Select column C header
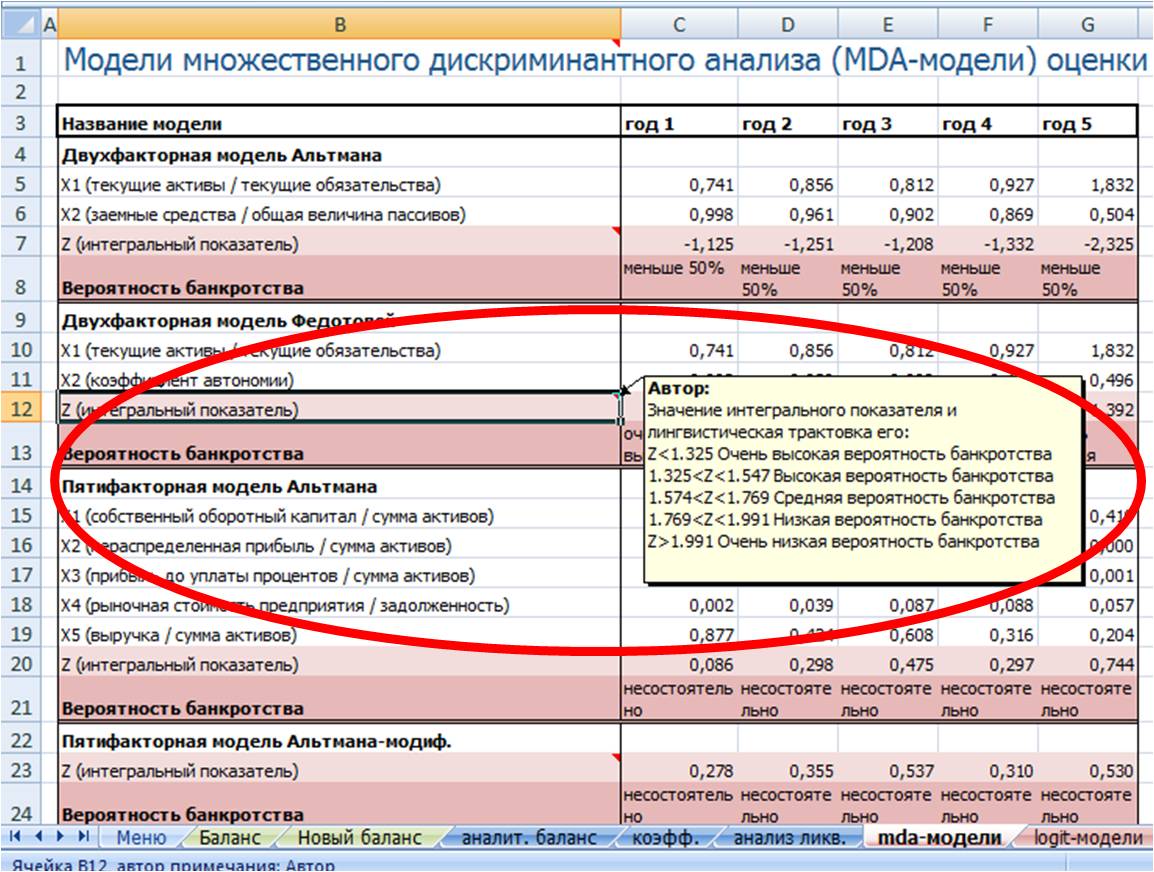This screenshot has height=872, width=1154. point(679,25)
